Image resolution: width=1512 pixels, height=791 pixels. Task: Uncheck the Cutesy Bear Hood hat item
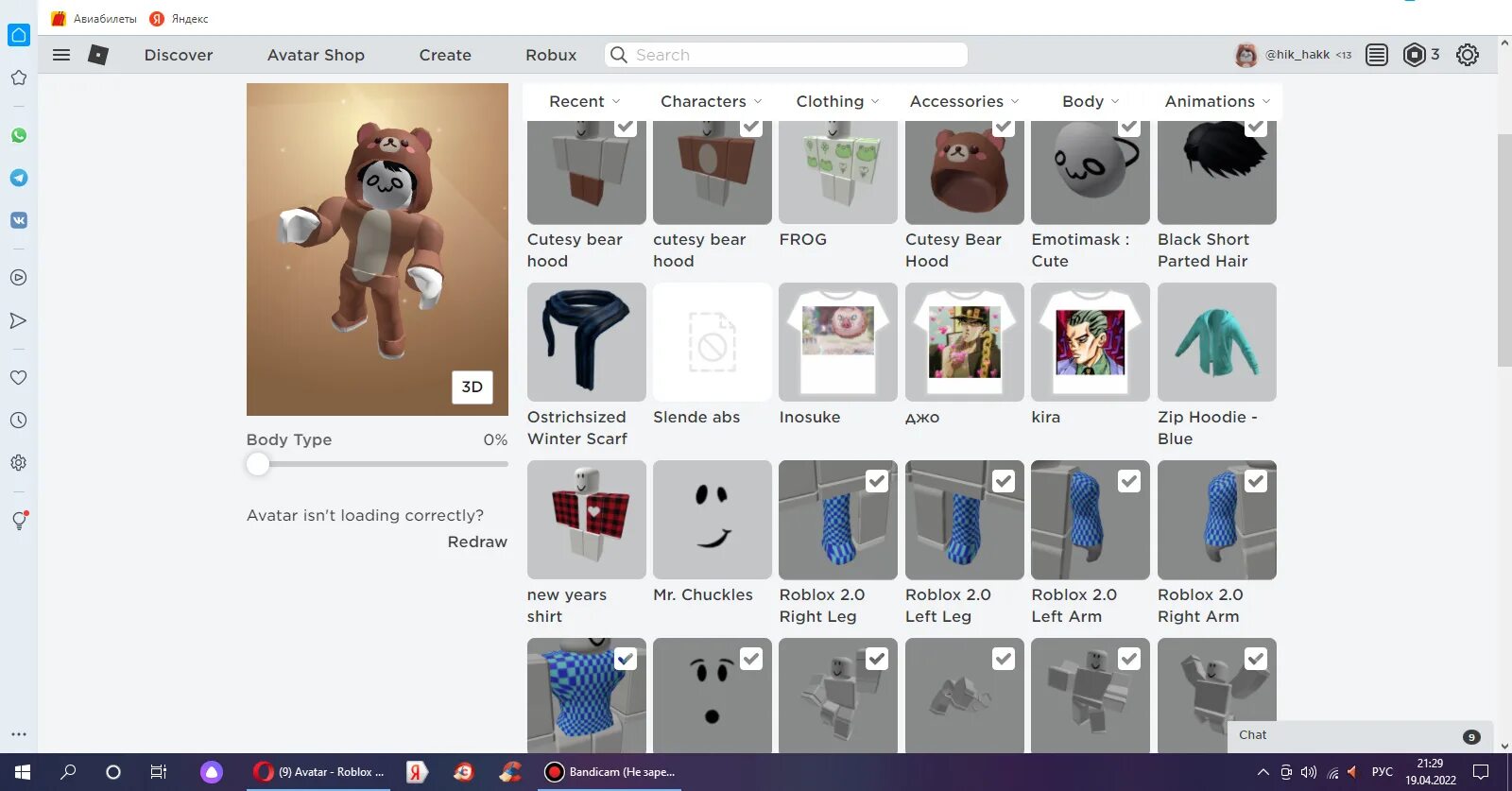1004,127
